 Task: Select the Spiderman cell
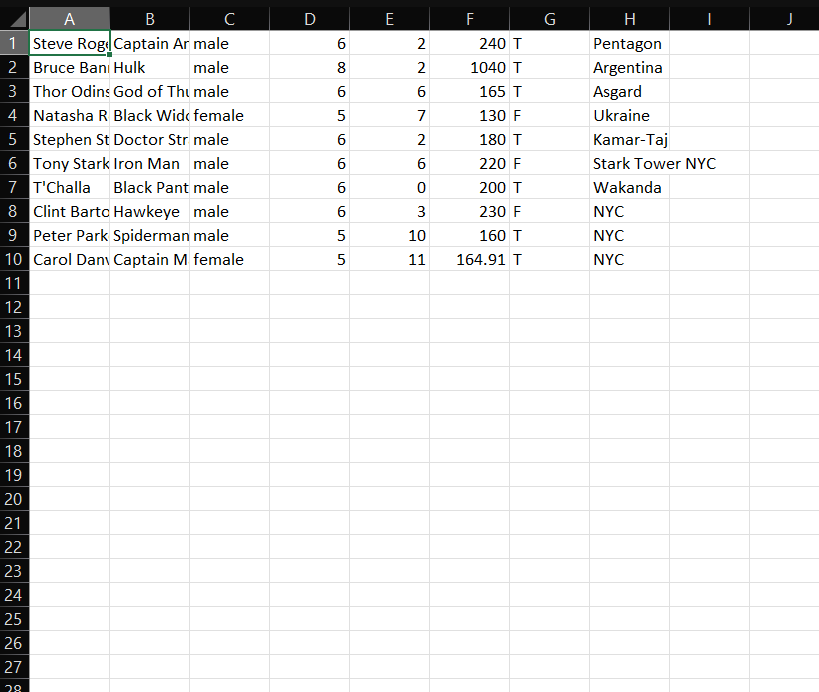(x=149, y=235)
